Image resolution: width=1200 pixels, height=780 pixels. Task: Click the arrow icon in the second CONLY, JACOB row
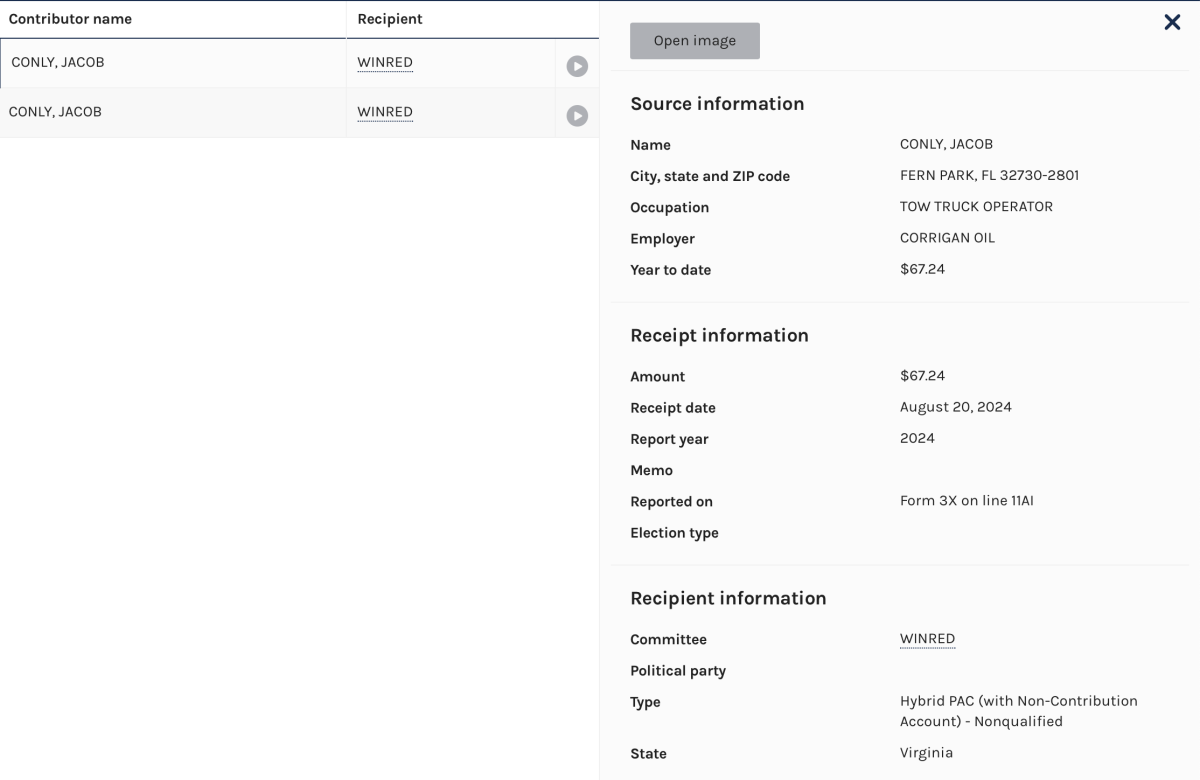pyautogui.click(x=577, y=116)
